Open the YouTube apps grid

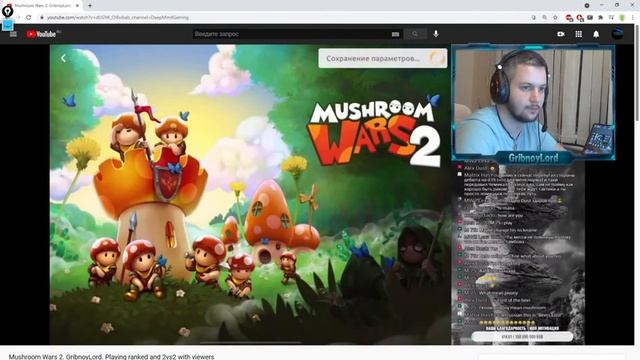point(578,34)
